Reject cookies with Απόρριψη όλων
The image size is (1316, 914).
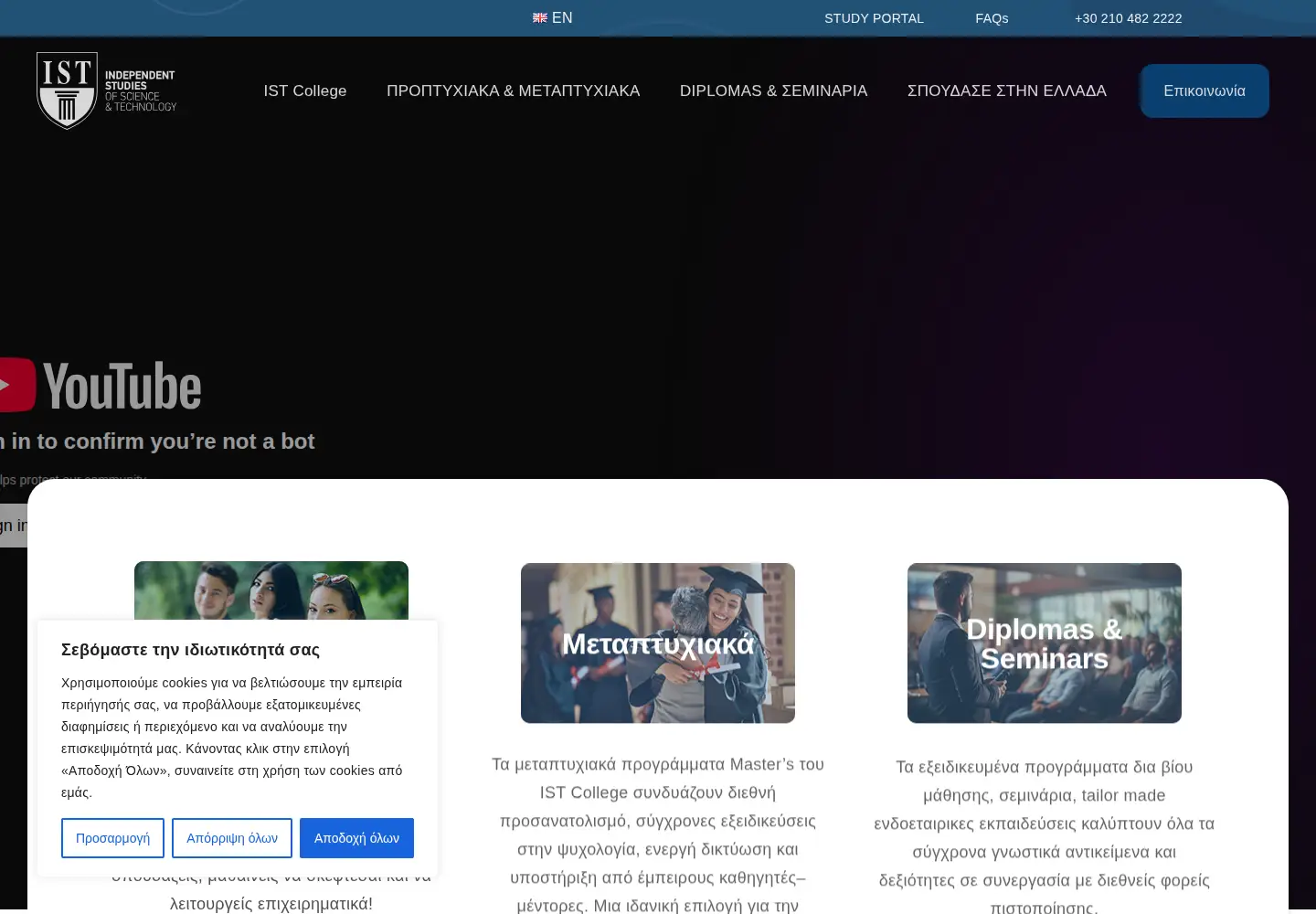point(232,838)
